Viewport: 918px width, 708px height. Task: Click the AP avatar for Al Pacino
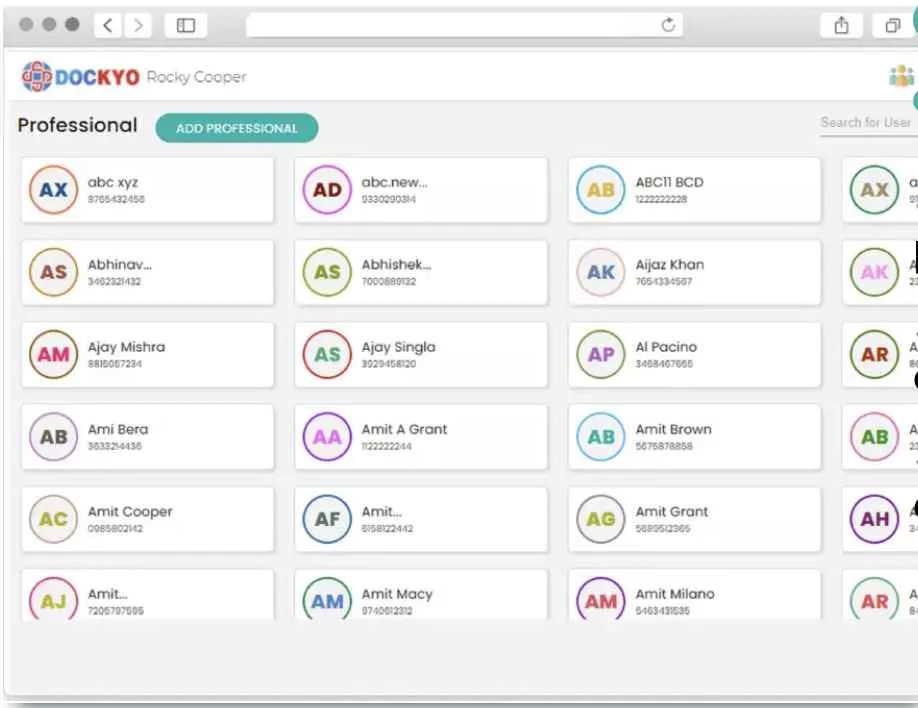pos(601,355)
